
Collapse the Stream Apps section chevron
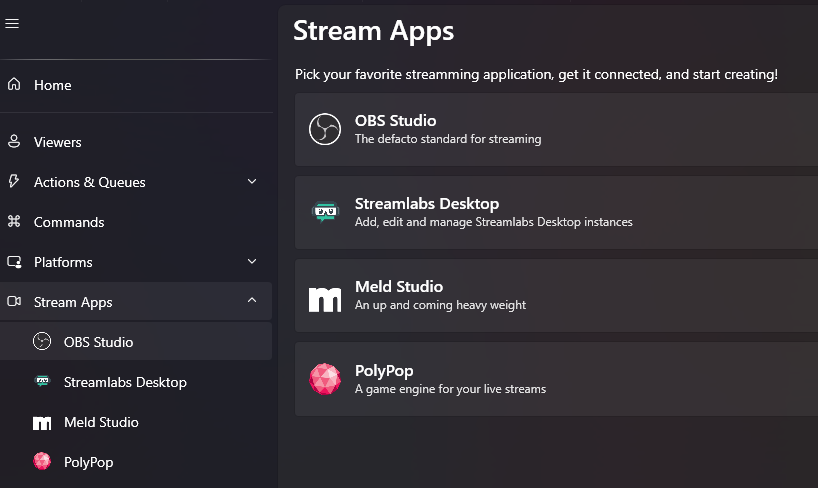252,300
